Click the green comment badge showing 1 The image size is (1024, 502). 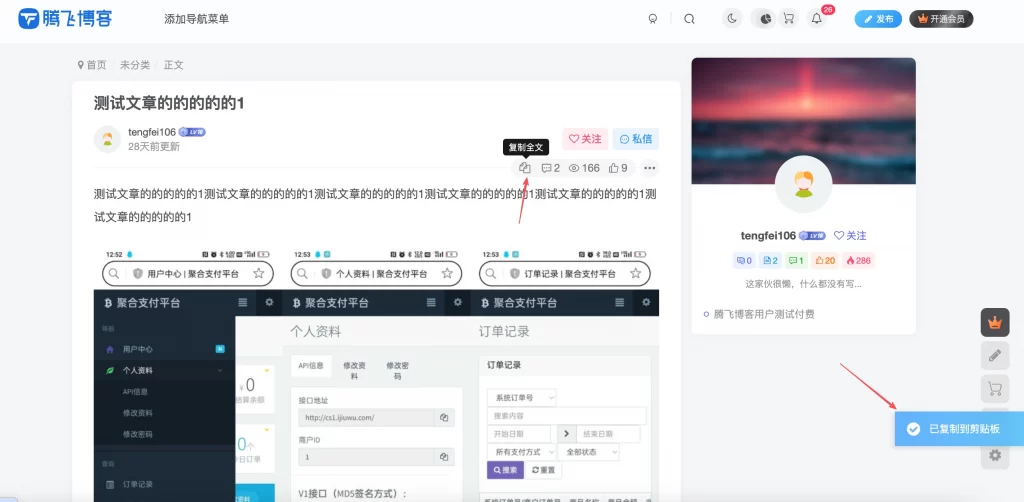(797, 260)
